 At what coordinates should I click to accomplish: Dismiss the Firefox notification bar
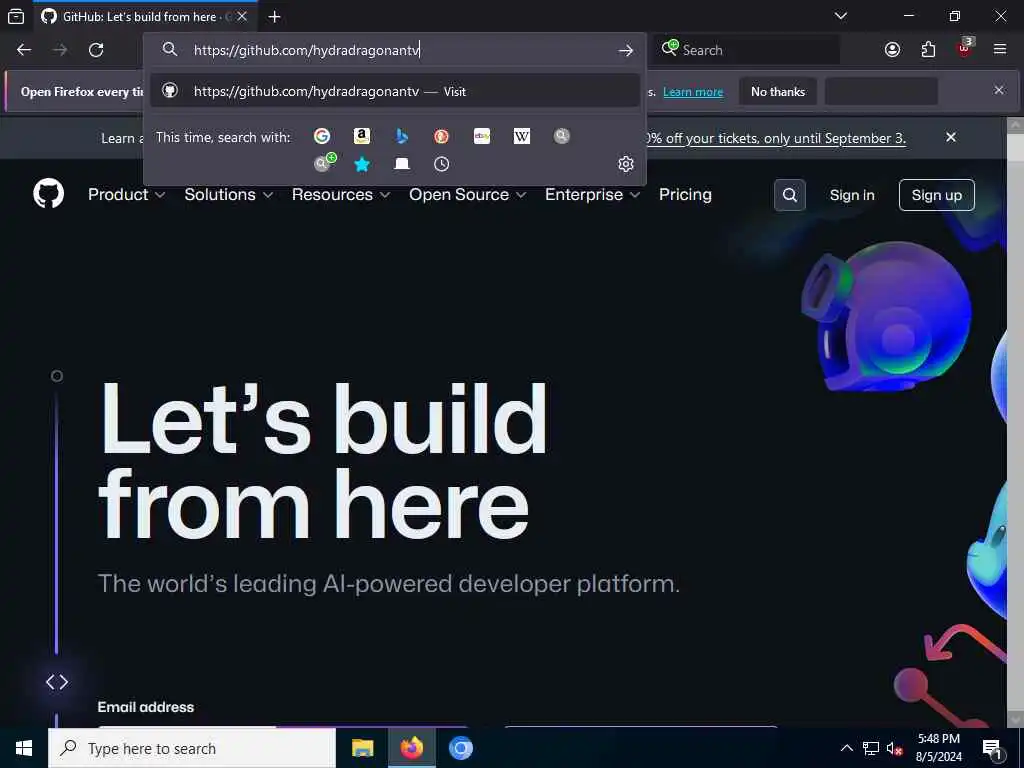click(999, 90)
